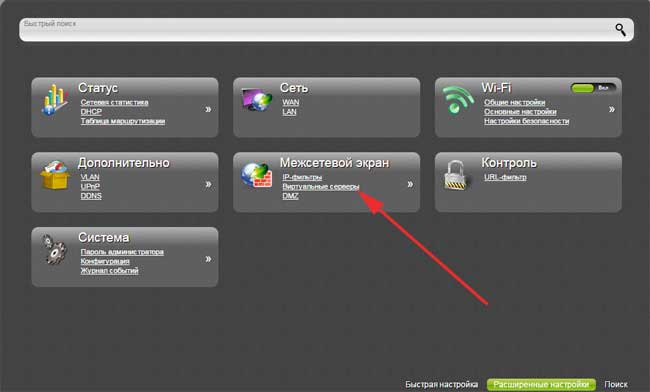Click the Network globe monitor icon
650x392 pixels.
pos(257,99)
